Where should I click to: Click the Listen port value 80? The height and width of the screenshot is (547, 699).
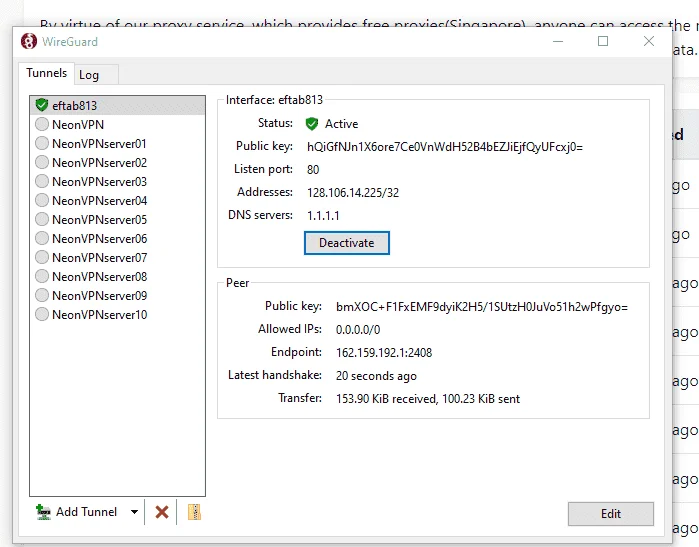(x=313, y=170)
